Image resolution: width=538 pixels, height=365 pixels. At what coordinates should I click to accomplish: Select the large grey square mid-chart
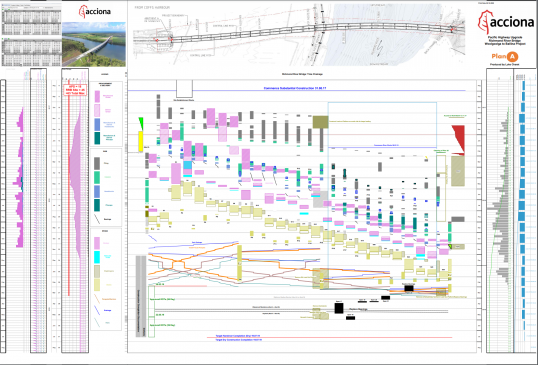click(320, 199)
